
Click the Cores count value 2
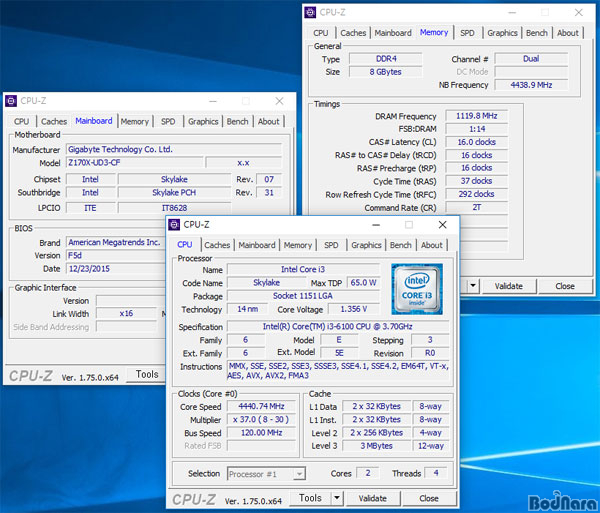pos(368,473)
